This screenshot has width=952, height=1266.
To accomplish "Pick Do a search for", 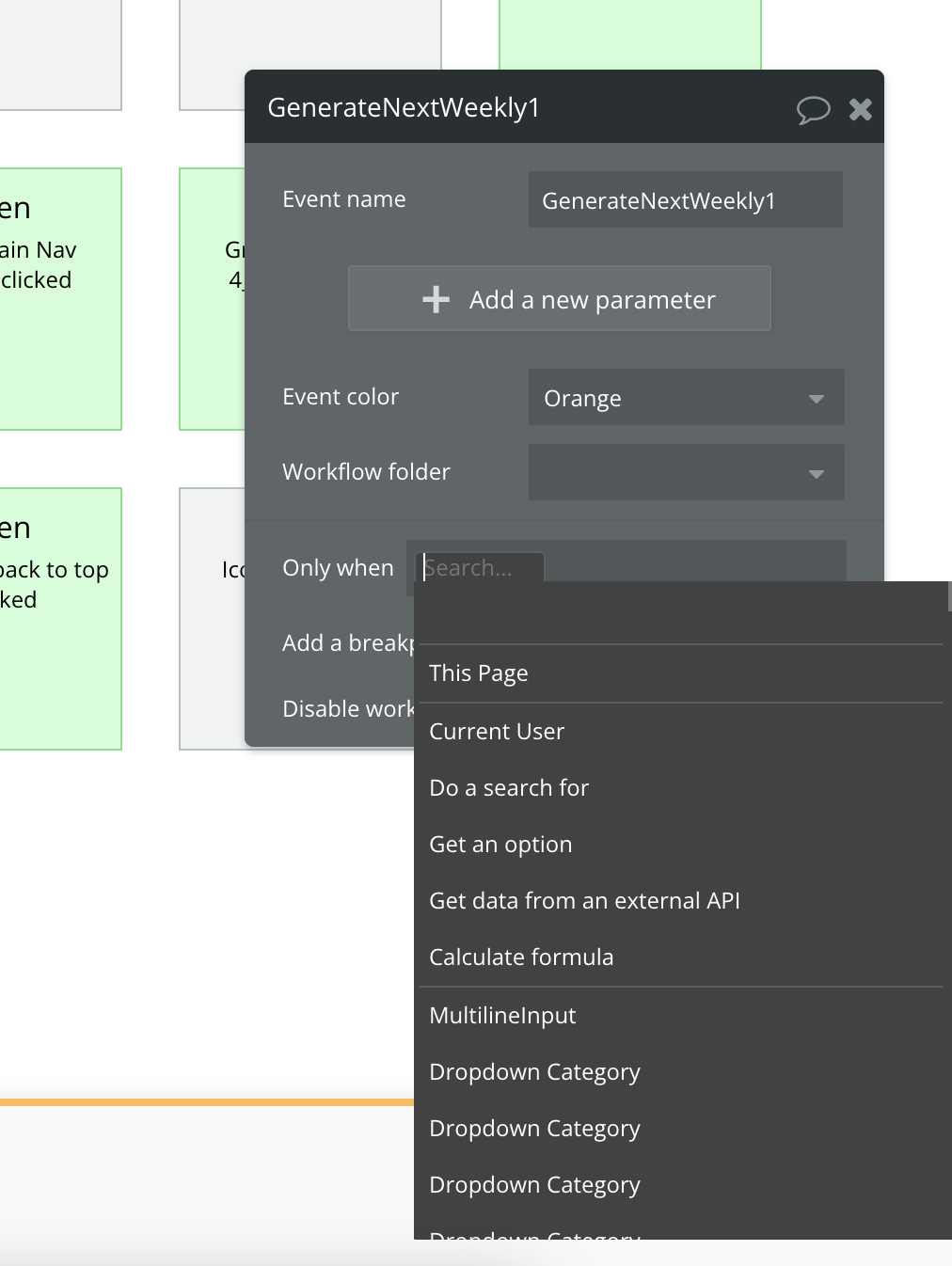I will pos(509,788).
